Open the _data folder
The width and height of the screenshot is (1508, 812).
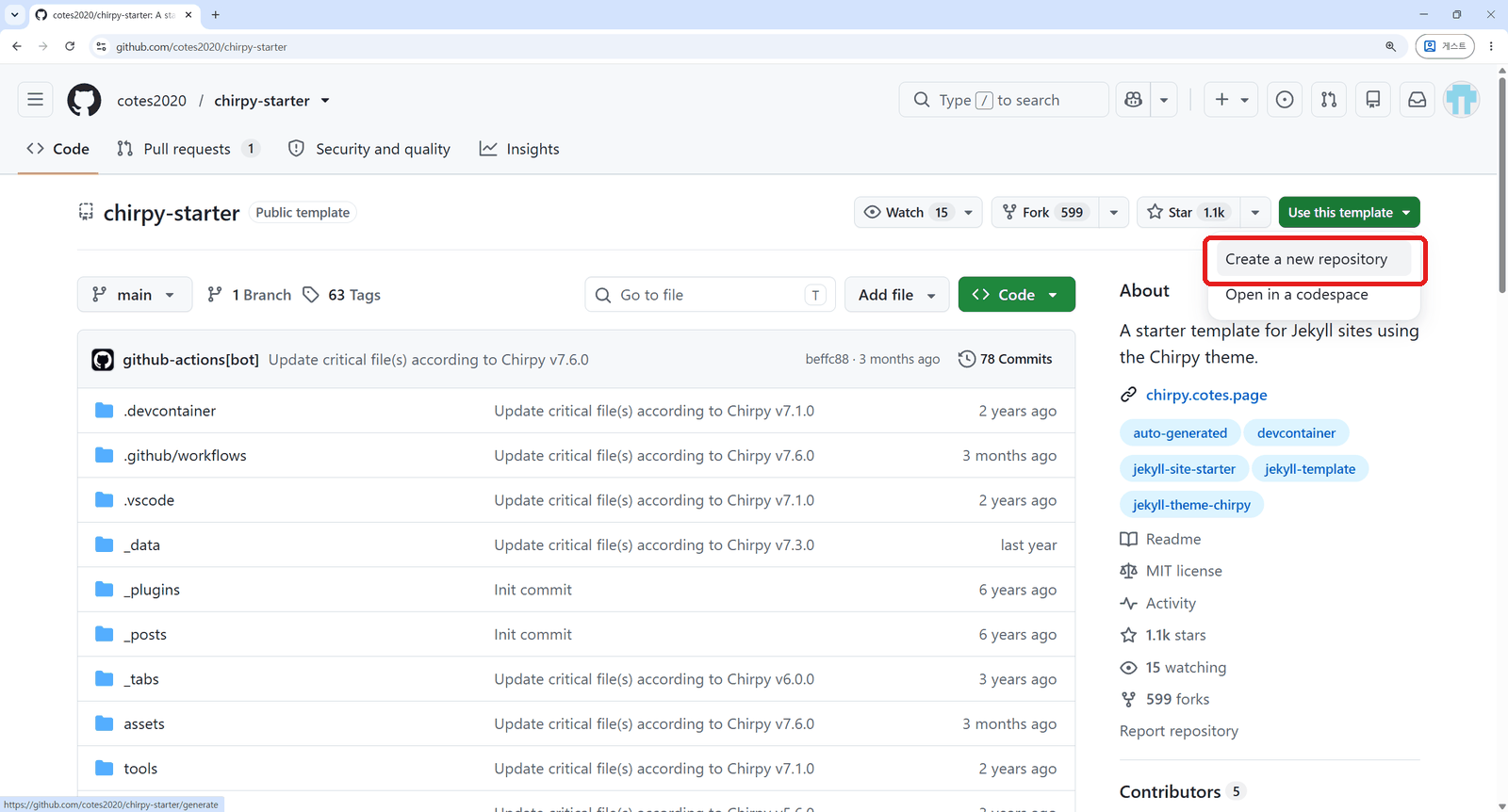141,545
